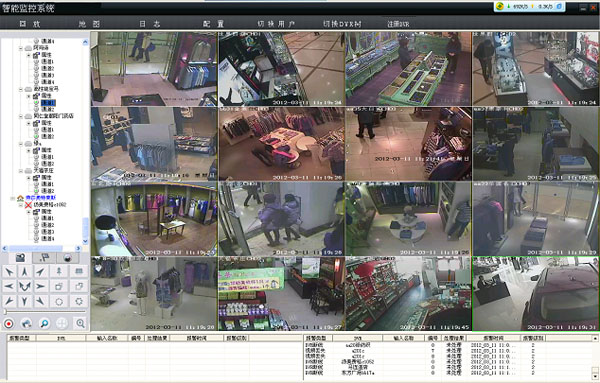Open the 配置 menu in top bar
This screenshot has width=600, height=383.
coord(214,24)
